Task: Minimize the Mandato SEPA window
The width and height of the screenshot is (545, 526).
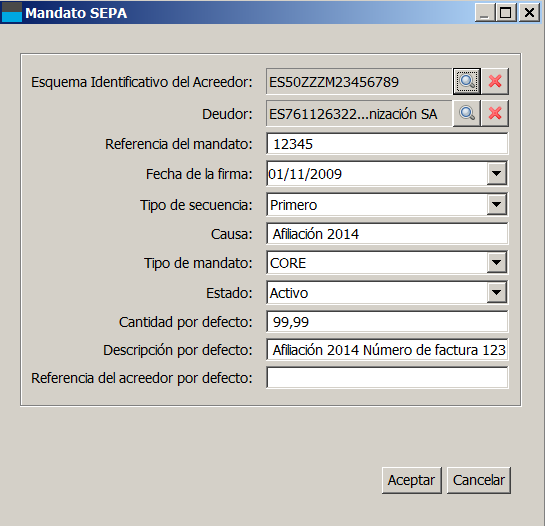Action: click(485, 13)
